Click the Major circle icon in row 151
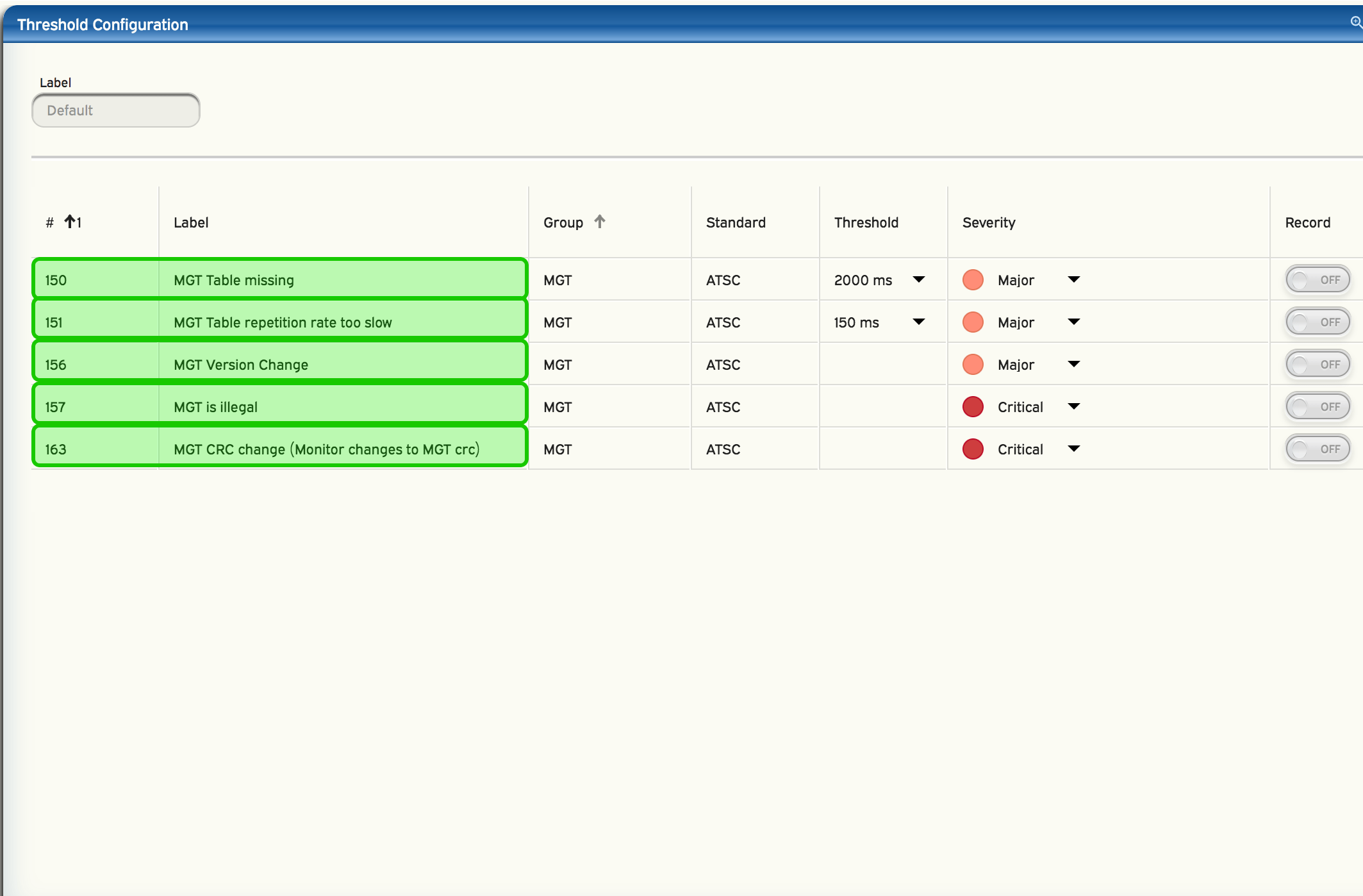The width and height of the screenshot is (1363, 896). click(x=973, y=322)
